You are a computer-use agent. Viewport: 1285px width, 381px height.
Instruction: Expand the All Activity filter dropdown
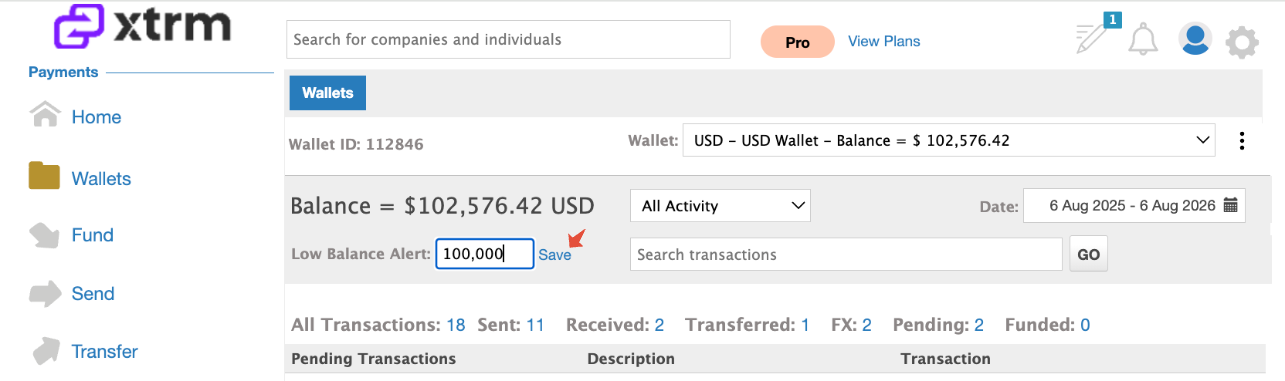721,206
